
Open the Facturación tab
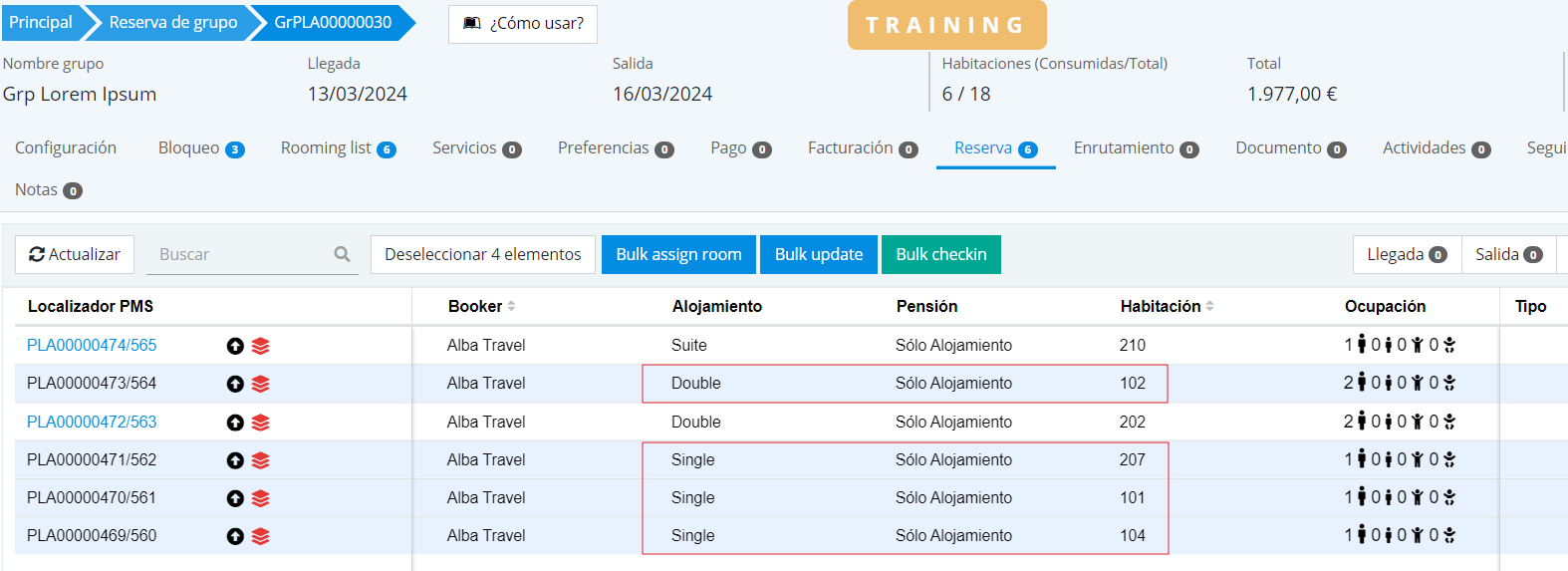pos(862,148)
